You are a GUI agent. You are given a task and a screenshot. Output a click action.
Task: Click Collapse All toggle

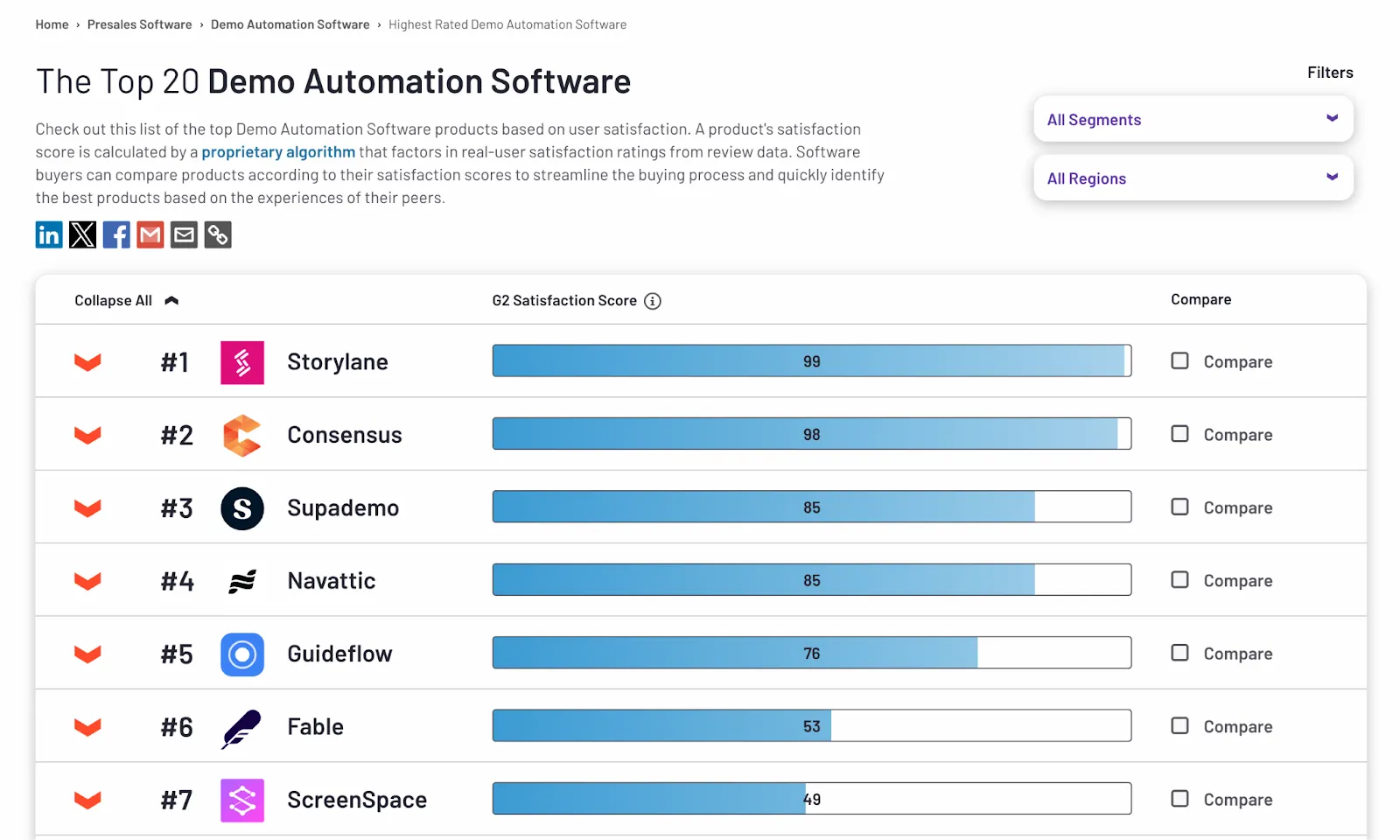point(127,300)
